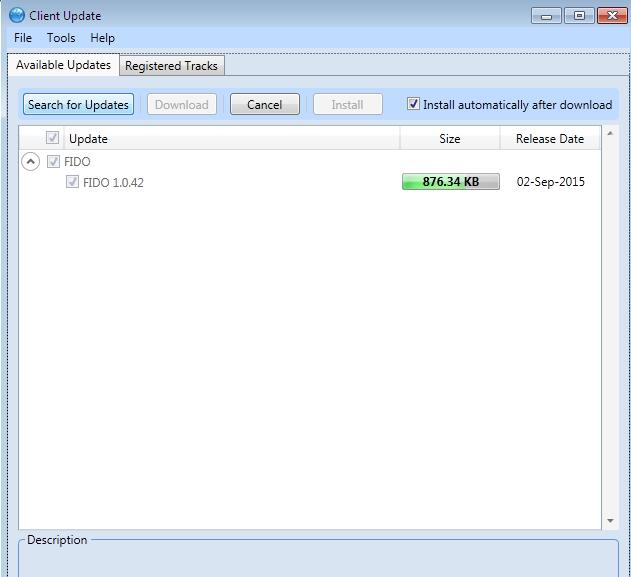Sort by the Release Date column header
The width and height of the screenshot is (631, 577).
(550, 138)
